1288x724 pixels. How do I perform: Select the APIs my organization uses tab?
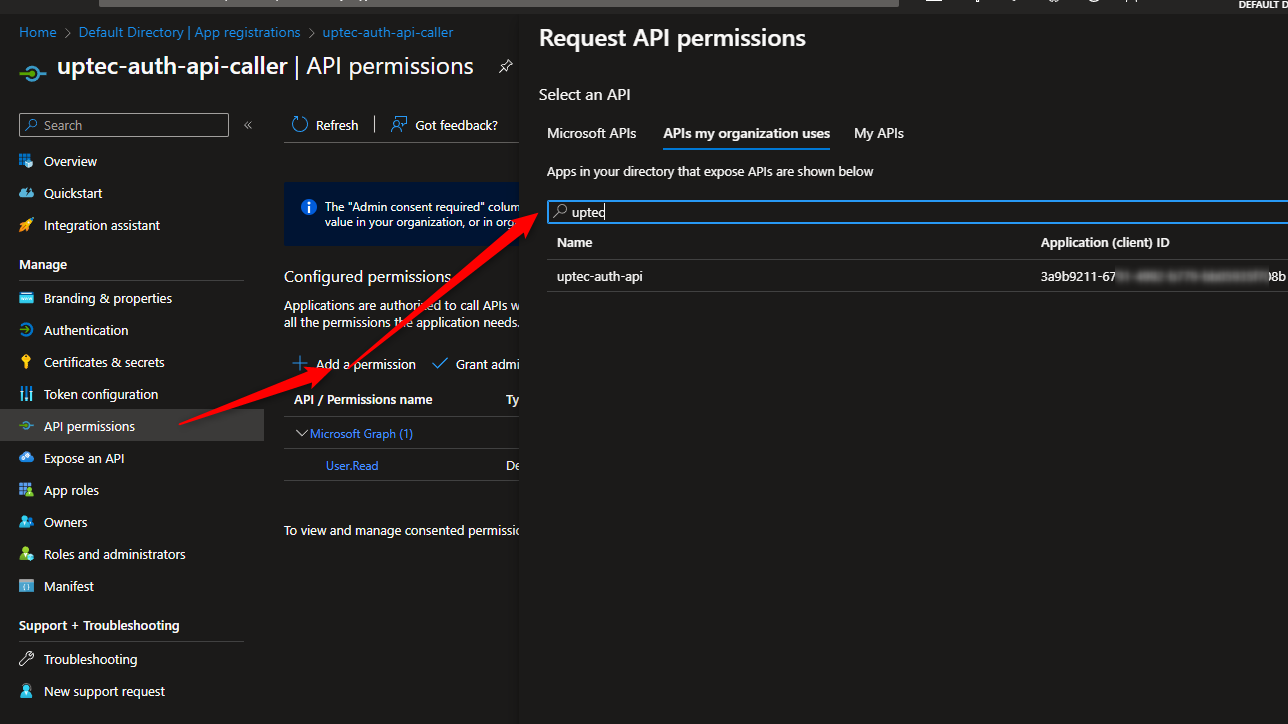tap(746, 133)
